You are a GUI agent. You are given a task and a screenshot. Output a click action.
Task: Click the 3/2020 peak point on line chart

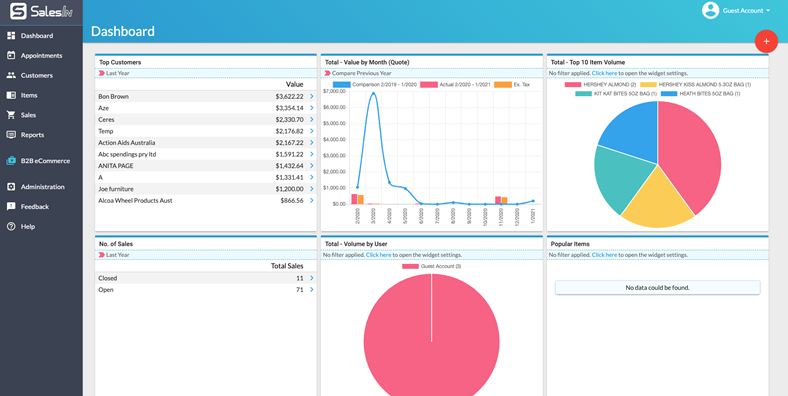pyautogui.click(x=373, y=93)
